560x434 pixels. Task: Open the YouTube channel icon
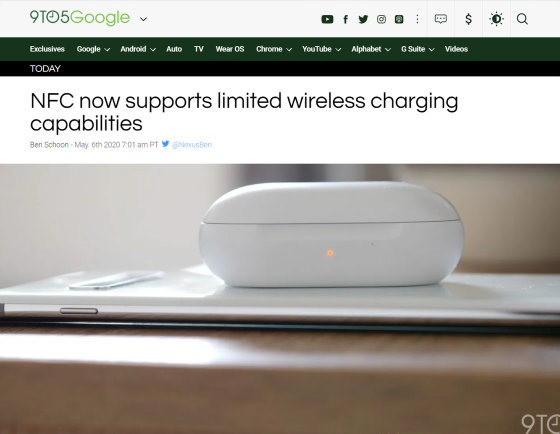(x=327, y=19)
